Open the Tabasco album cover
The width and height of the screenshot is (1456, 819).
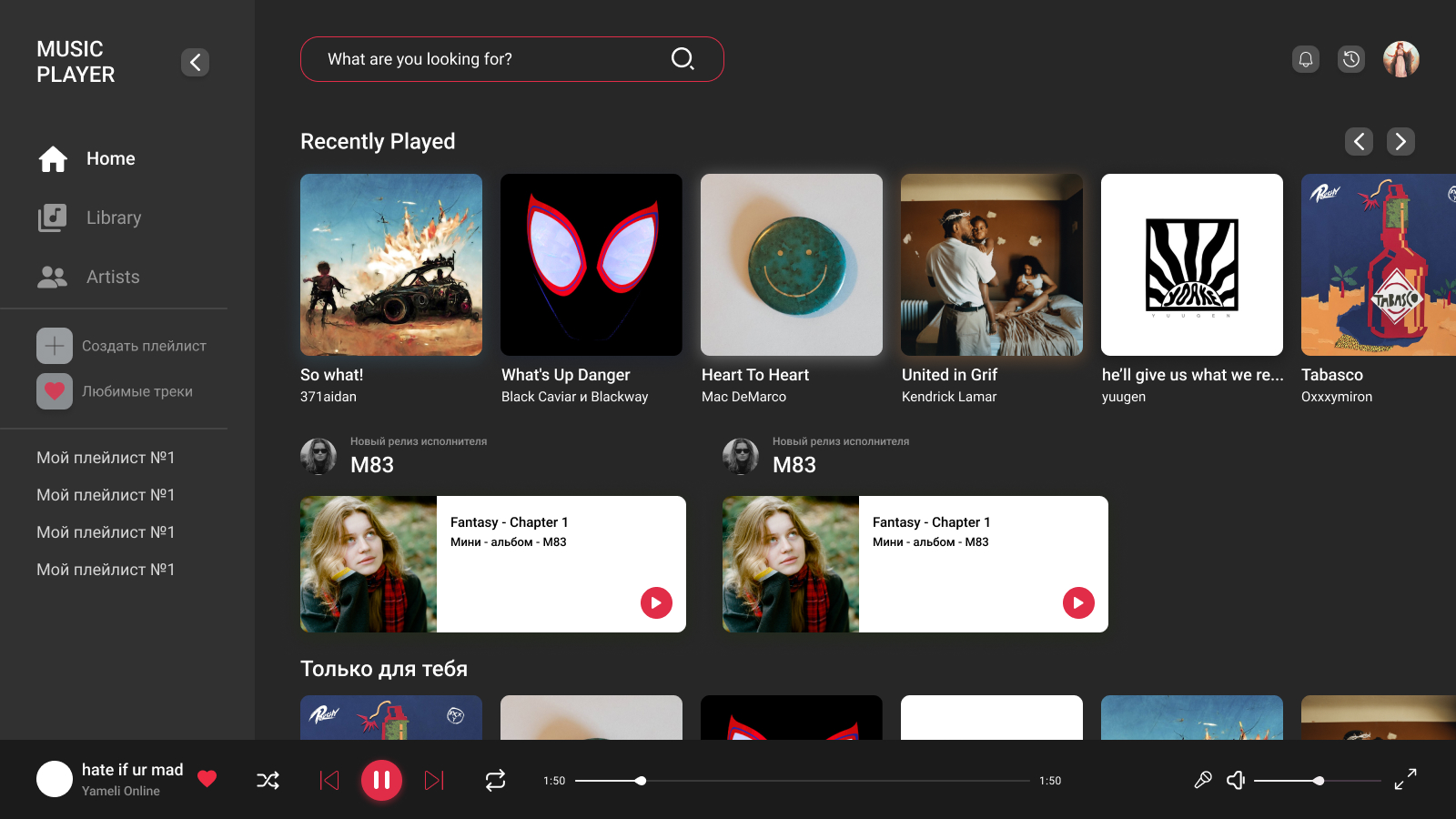[x=1379, y=265]
